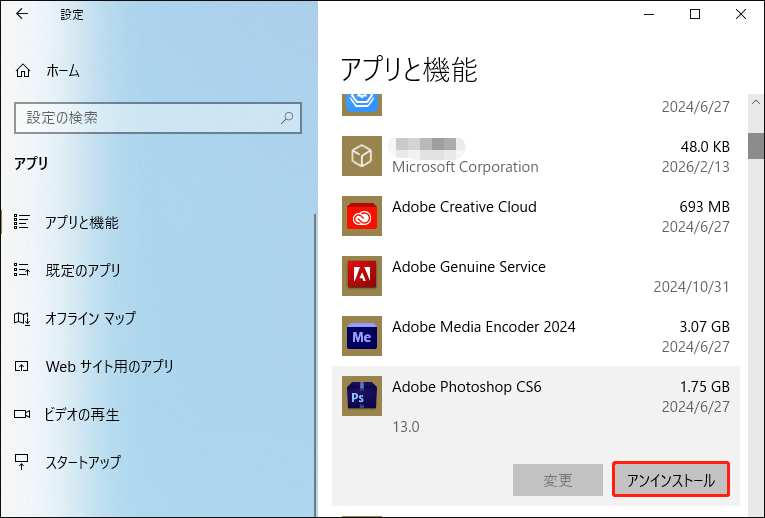This screenshot has height=518, width=765.
Task: Open ビデオの再生 in the sidebar
Action: coord(81,414)
